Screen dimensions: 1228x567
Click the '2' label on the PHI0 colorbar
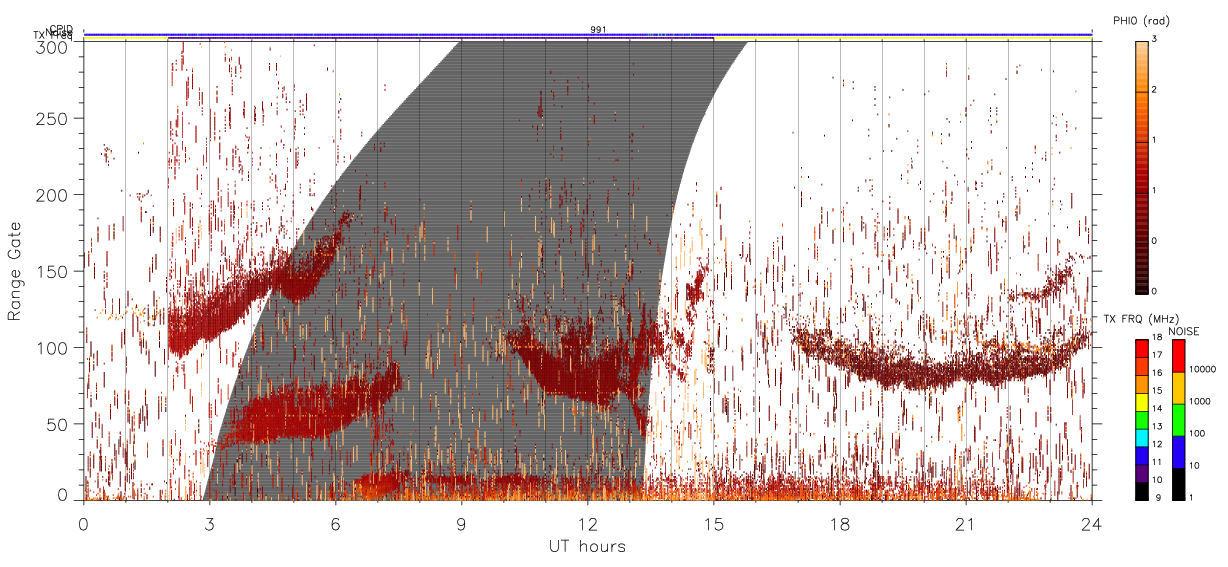coord(1156,90)
